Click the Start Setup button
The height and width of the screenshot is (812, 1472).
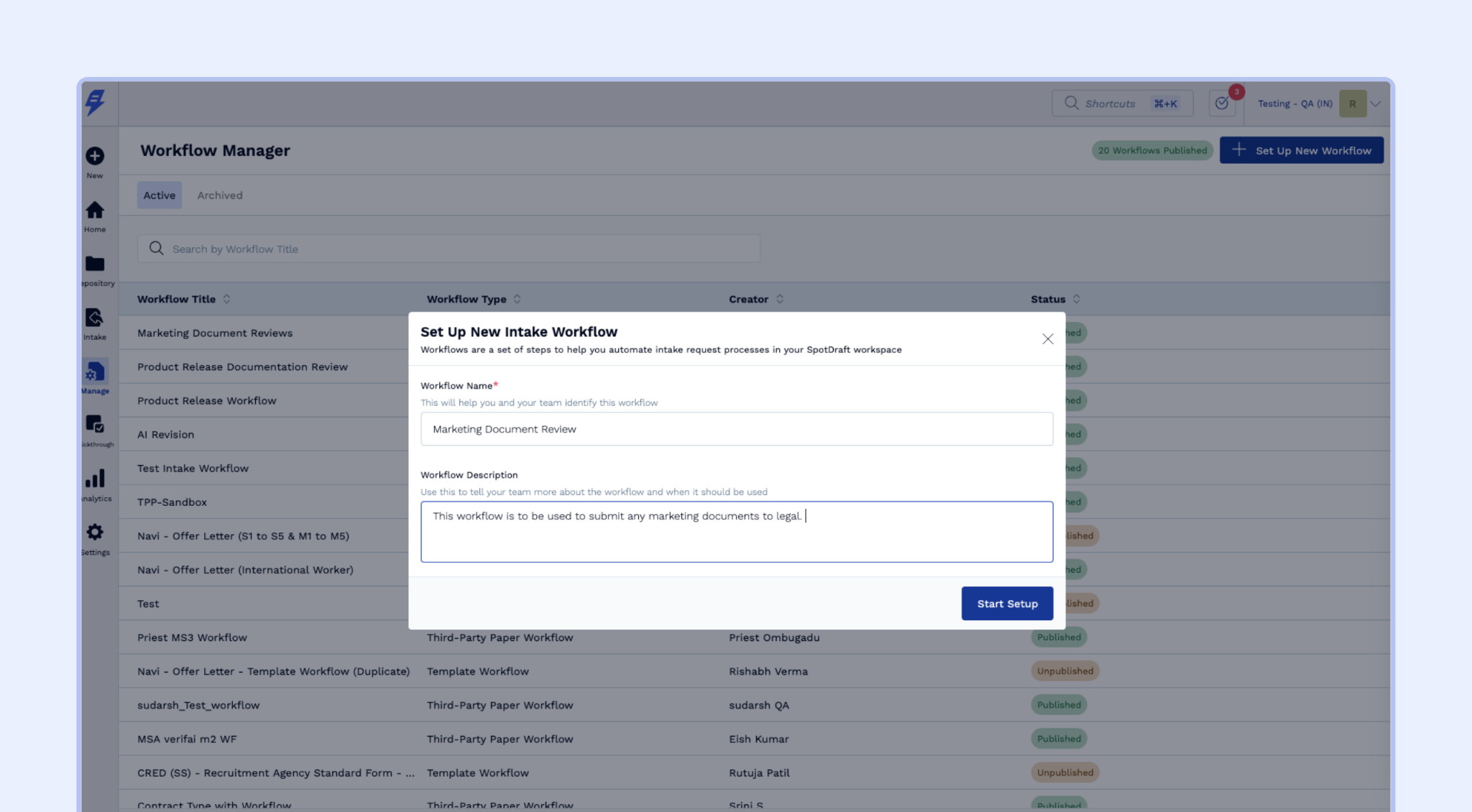click(x=1007, y=604)
